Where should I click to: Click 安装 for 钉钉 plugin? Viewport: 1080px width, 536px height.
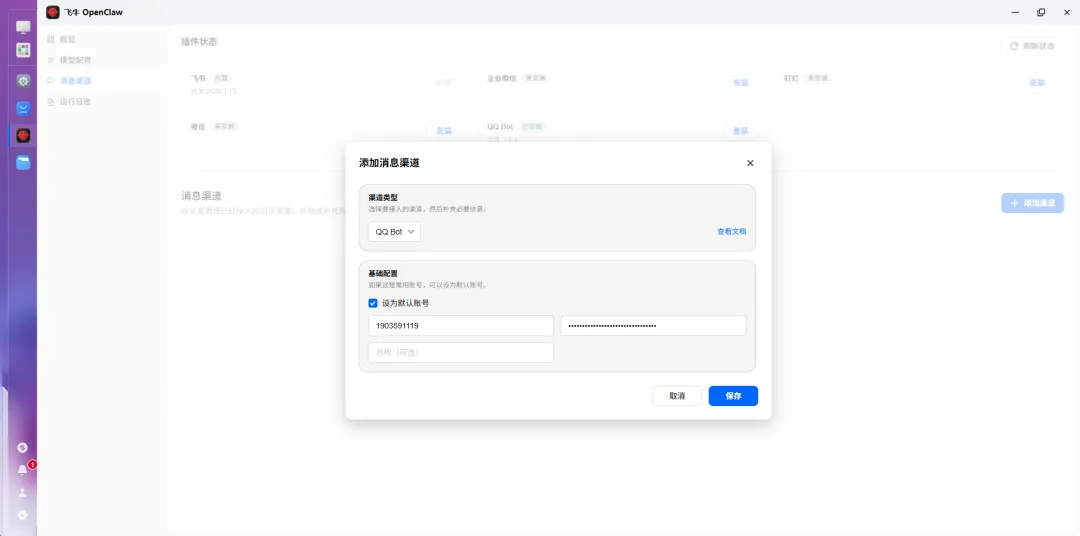(1037, 83)
